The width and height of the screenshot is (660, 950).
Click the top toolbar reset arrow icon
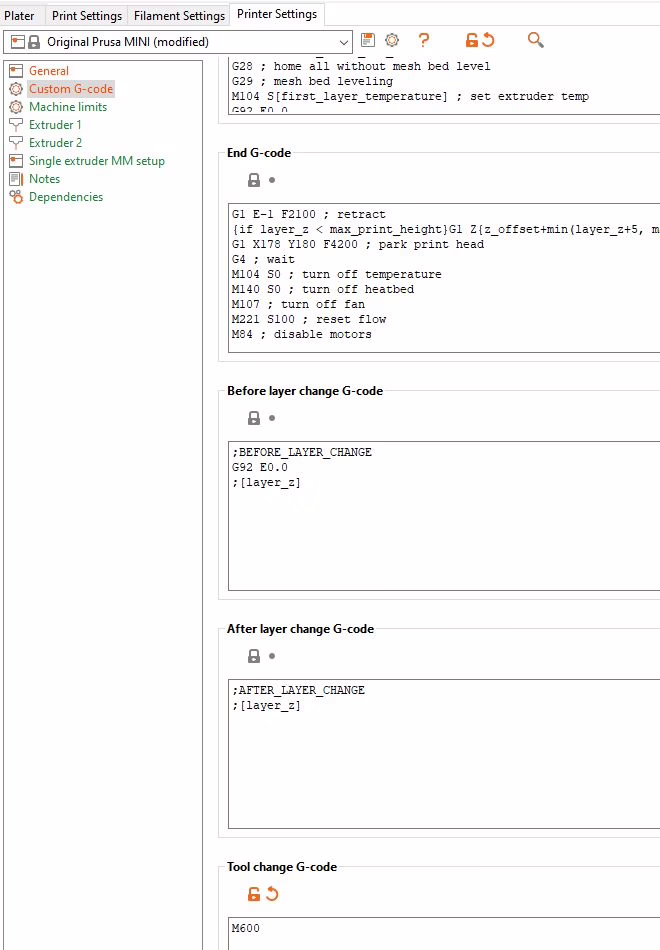coord(488,40)
